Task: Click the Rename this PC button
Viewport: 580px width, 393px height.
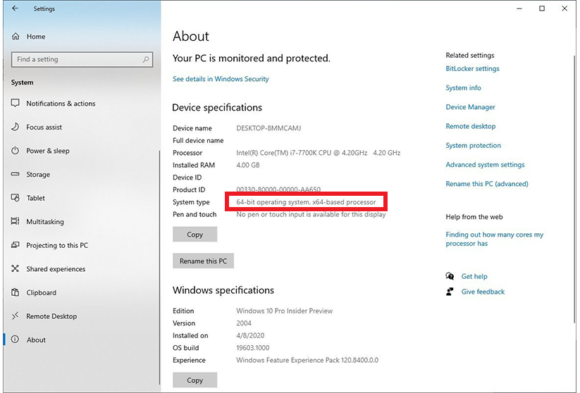Action: coord(203,261)
